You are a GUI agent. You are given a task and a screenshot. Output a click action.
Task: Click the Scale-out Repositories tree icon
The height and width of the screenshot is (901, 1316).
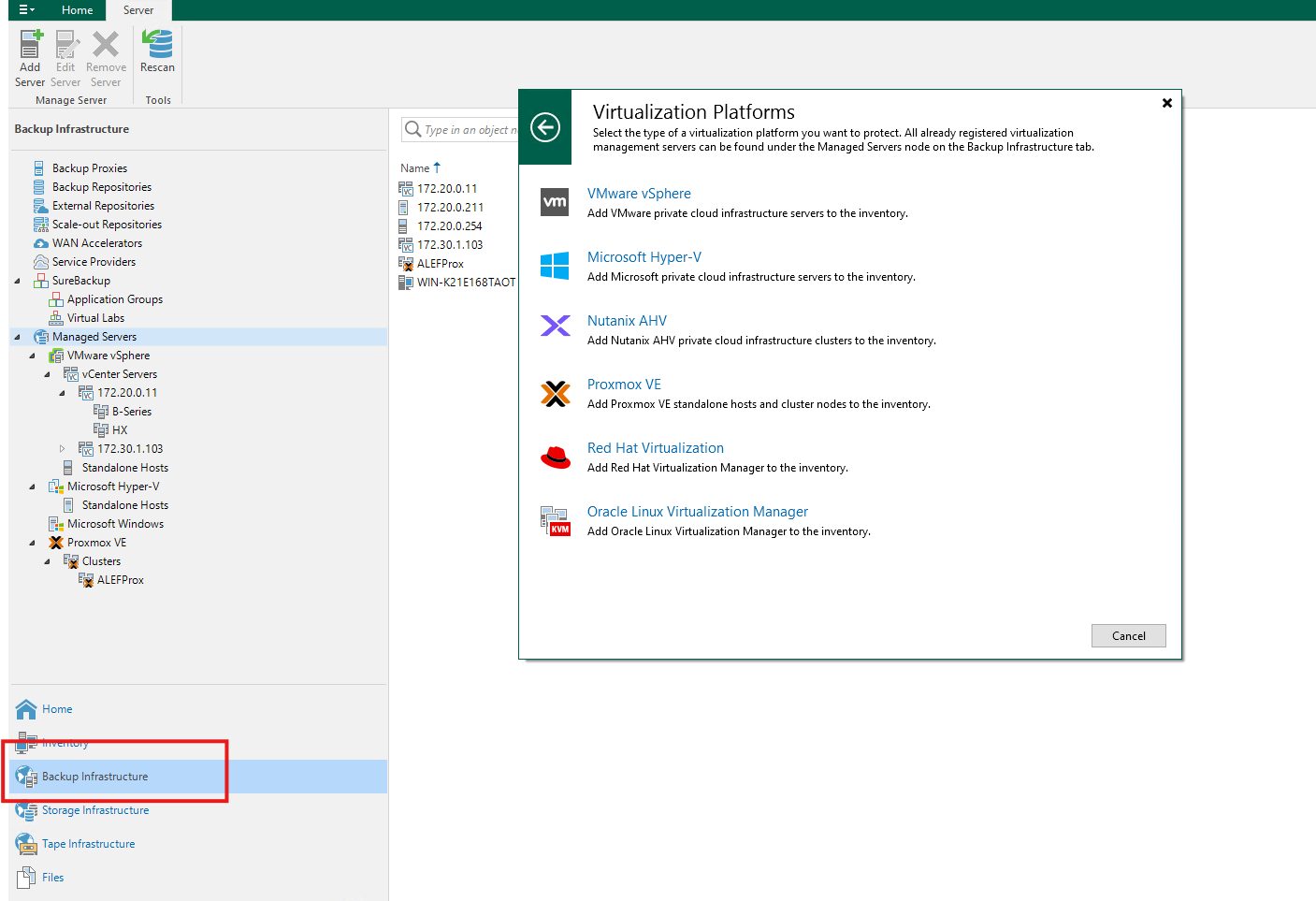(x=40, y=225)
